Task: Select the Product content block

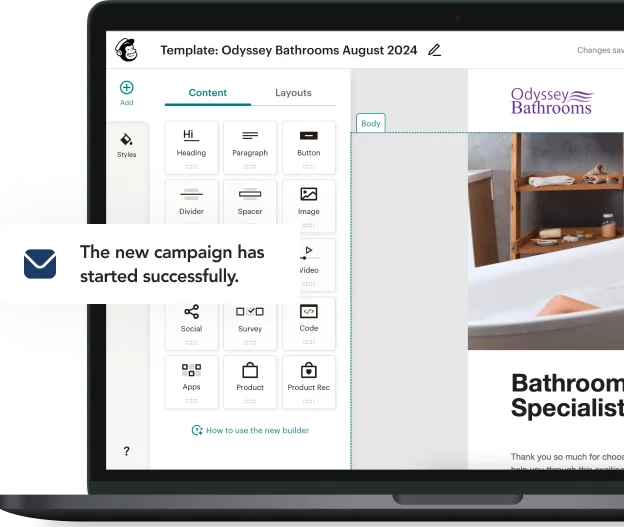Action: 250,382
